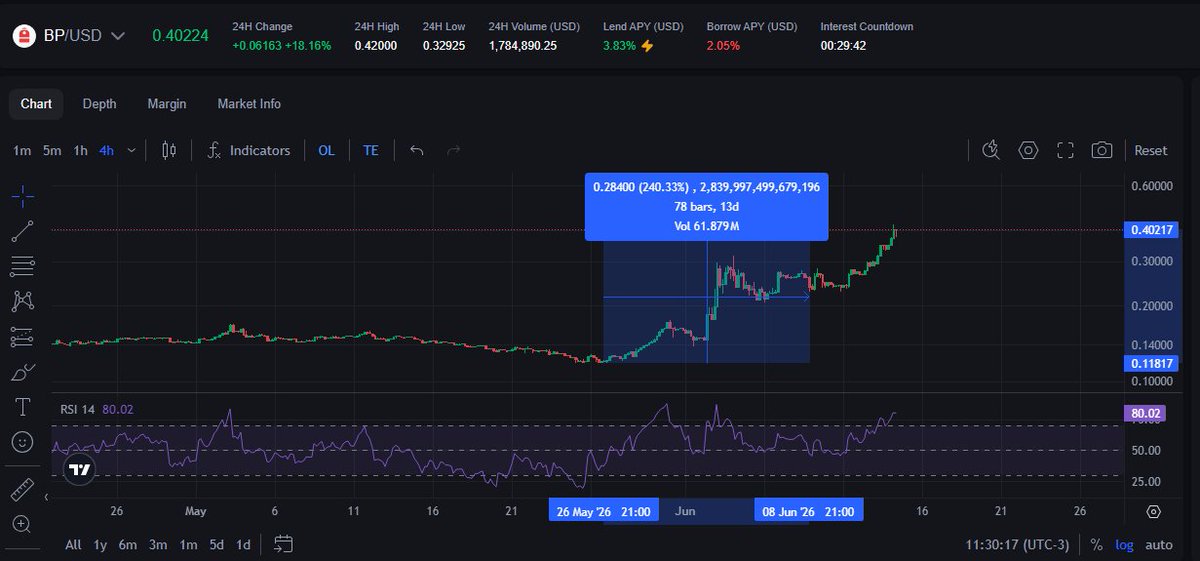Open candlestick chart style selector
The width and height of the screenshot is (1200, 561).
click(x=168, y=150)
